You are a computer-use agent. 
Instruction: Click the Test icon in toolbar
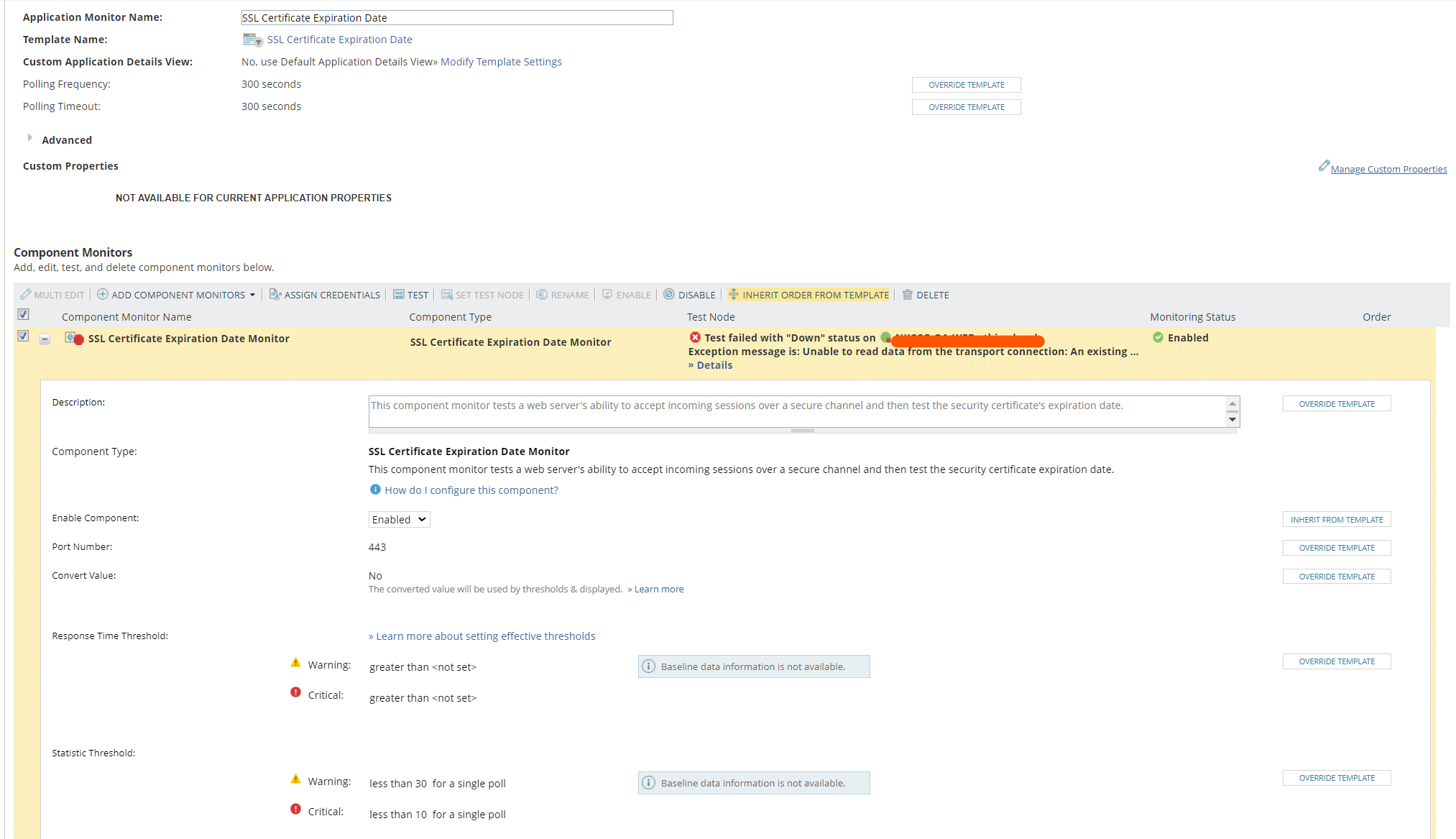click(x=399, y=295)
